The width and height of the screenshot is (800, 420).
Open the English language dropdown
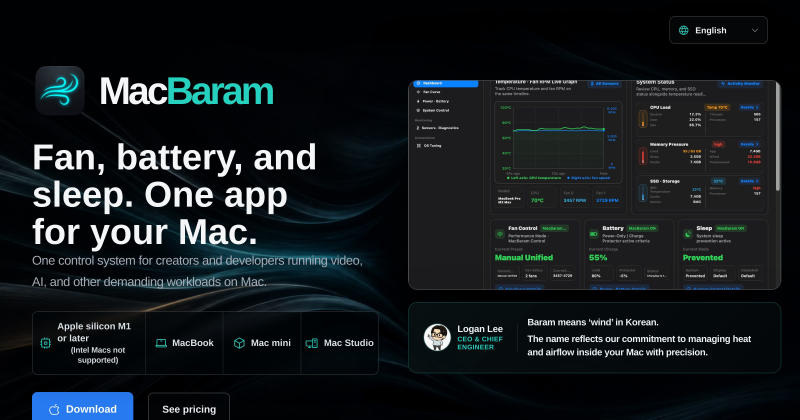pyautogui.click(x=718, y=30)
